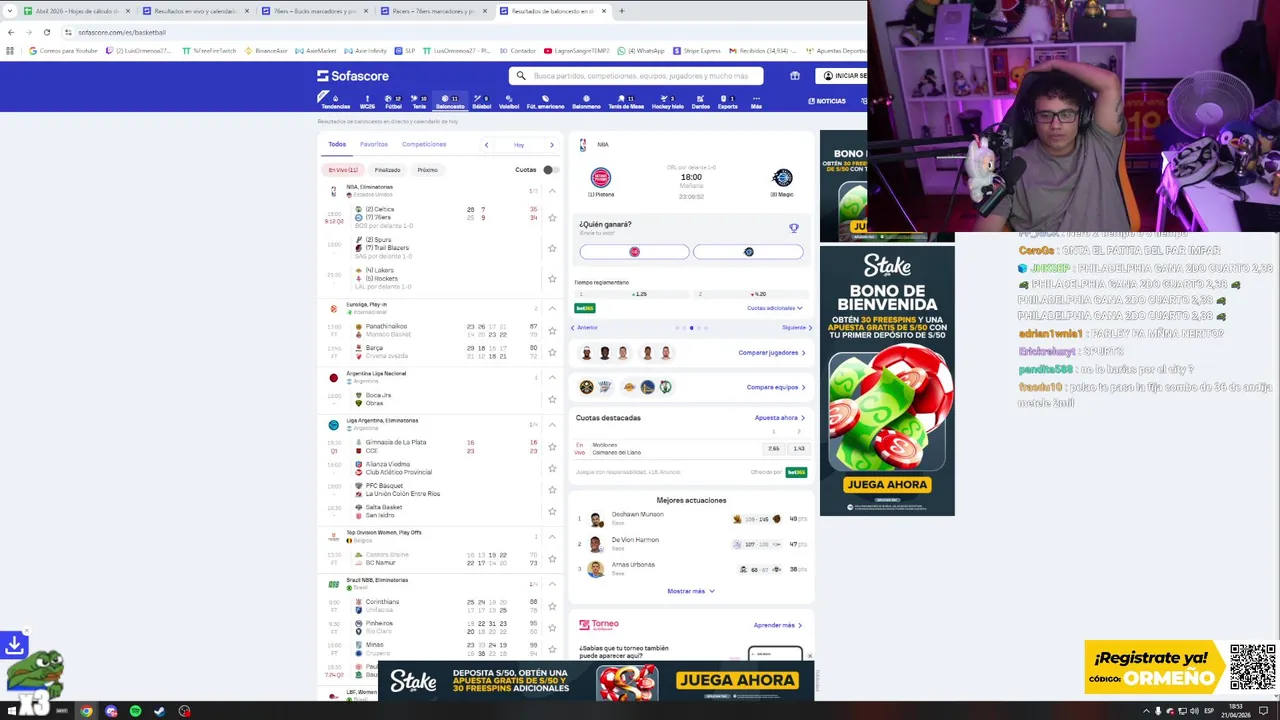Expand Cuotas adicionales dropdown
Viewport: 1280px width, 720px height.
click(x=775, y=308)
